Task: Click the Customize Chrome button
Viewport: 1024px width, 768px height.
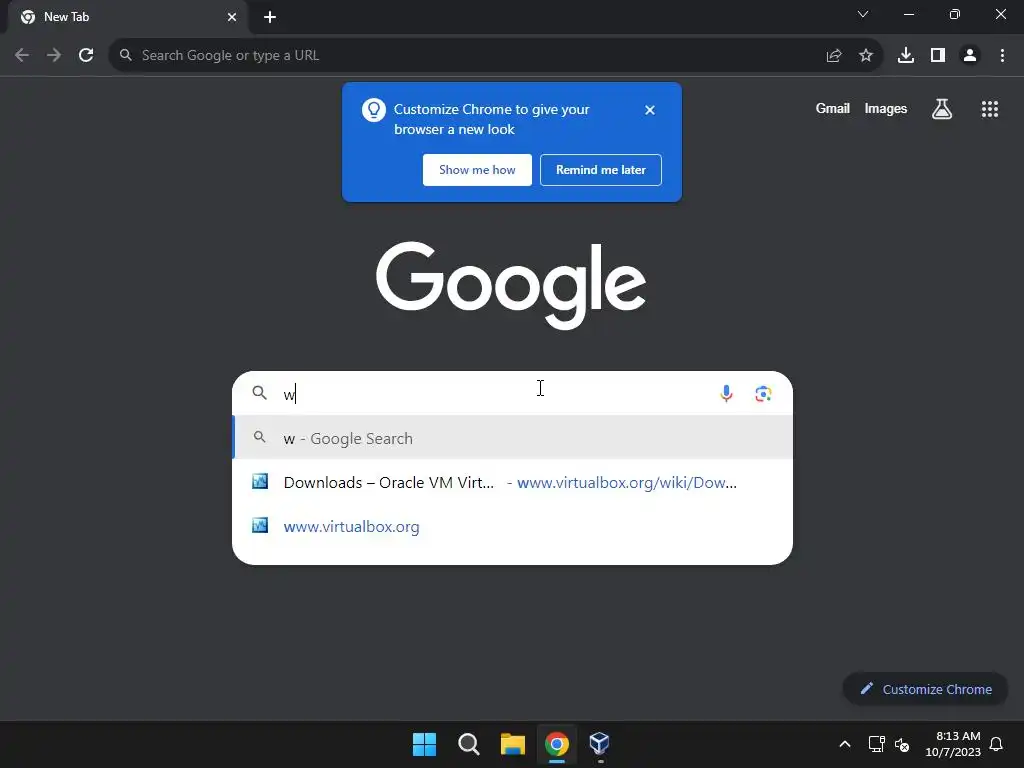Action: 925,689
